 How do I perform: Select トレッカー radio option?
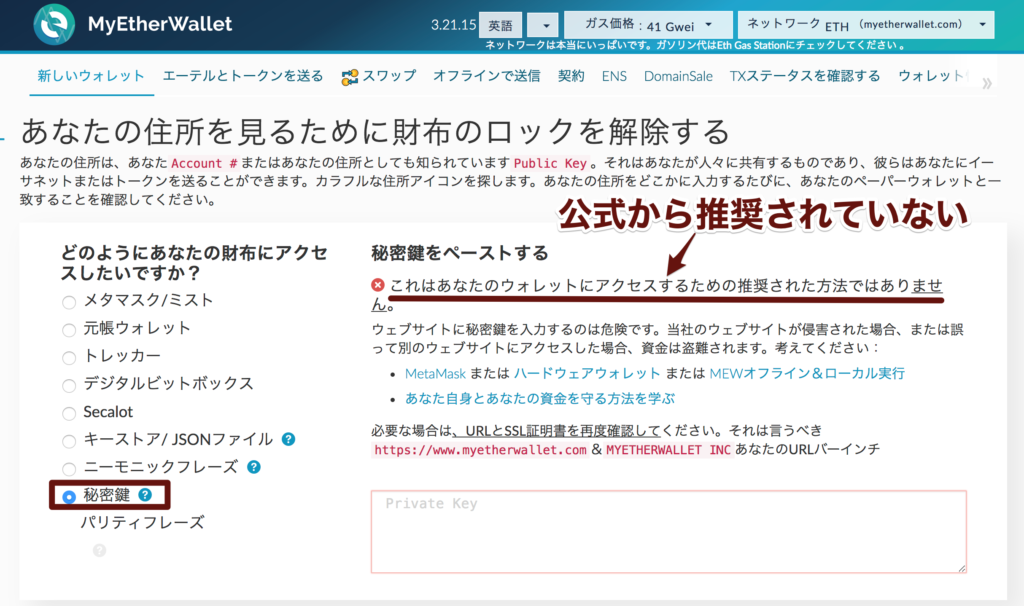pyautogui.click(x=69, y=357)
